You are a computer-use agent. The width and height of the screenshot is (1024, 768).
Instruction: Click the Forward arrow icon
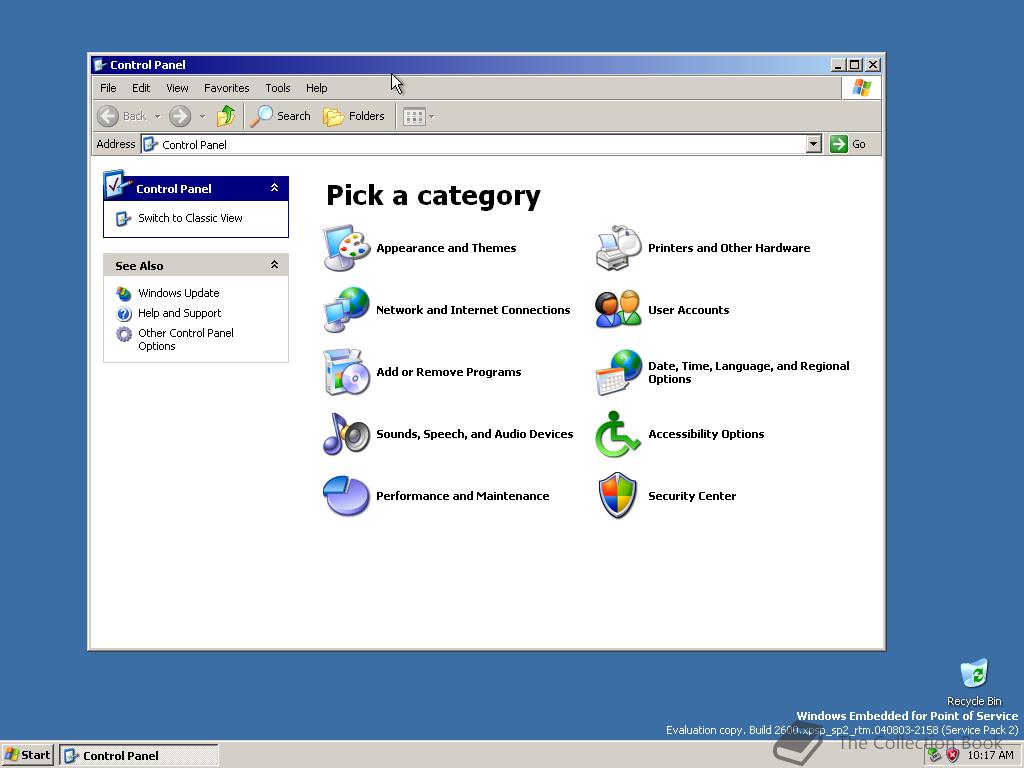[180, 116]
